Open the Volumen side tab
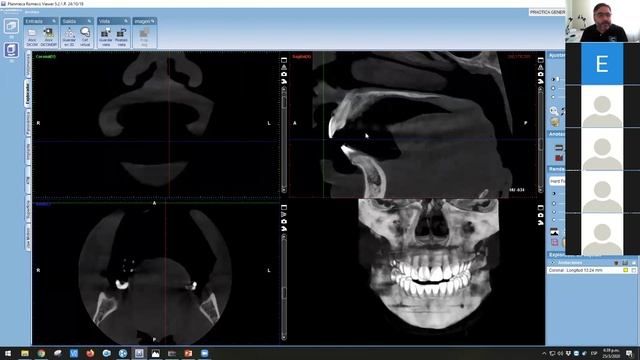The width and height of the screenshot is (640, 360). (x=28, y=65)
